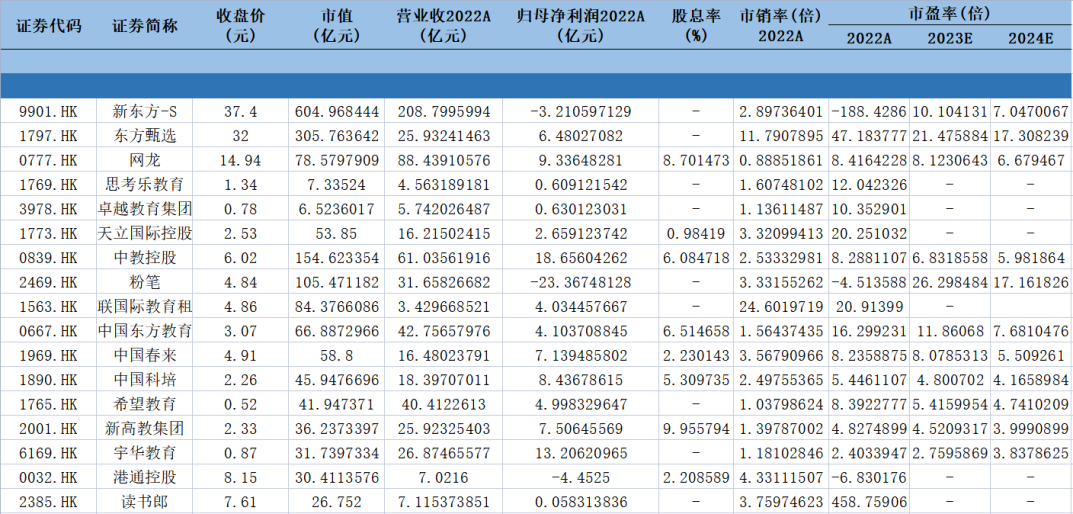1073x514 pixels.
Task: Click dividend yield 8.701473
Action: click(695, 160)
